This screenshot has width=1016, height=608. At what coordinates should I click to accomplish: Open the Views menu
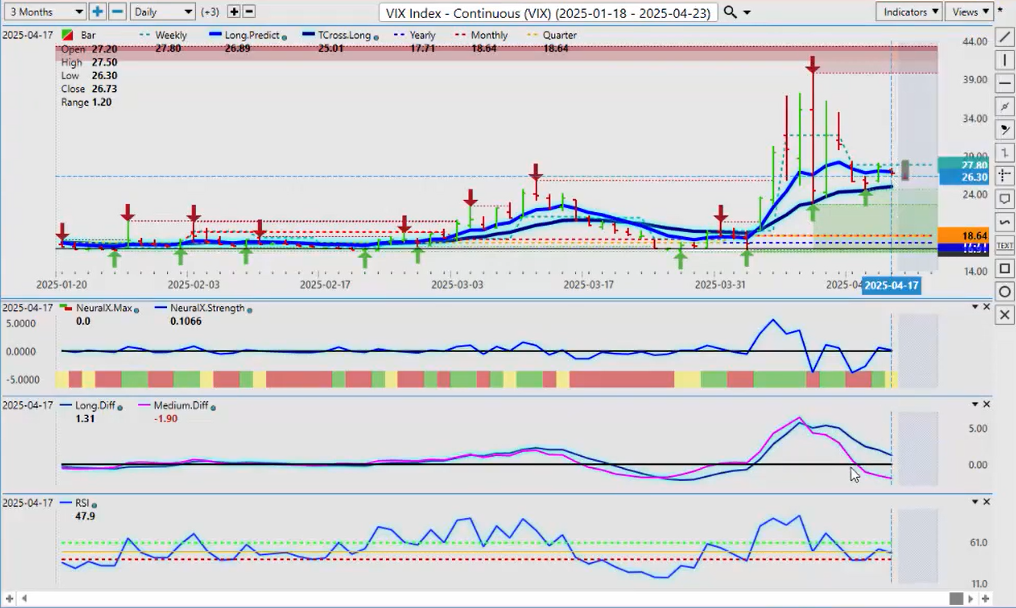970,12
